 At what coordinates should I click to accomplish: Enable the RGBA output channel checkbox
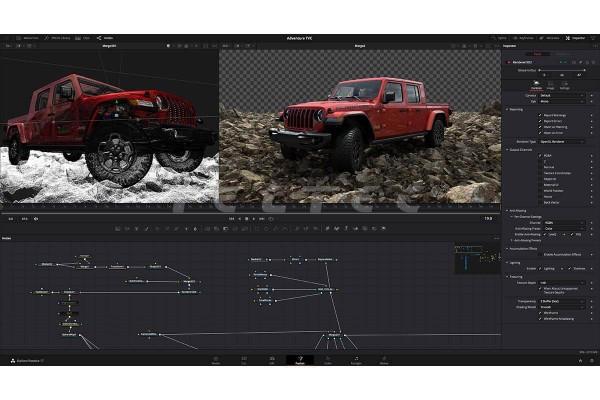pos(538,156)
